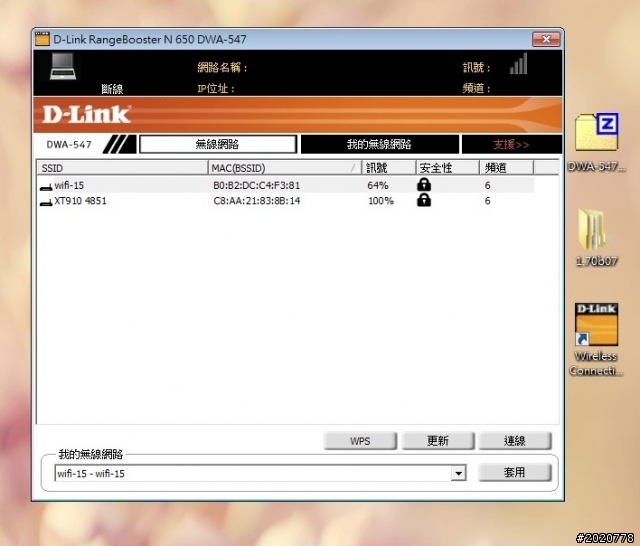640x546 pixels.
Task: Expand the 我的無線網路 profile dropdown arrow
Action: tap(459, 473)
